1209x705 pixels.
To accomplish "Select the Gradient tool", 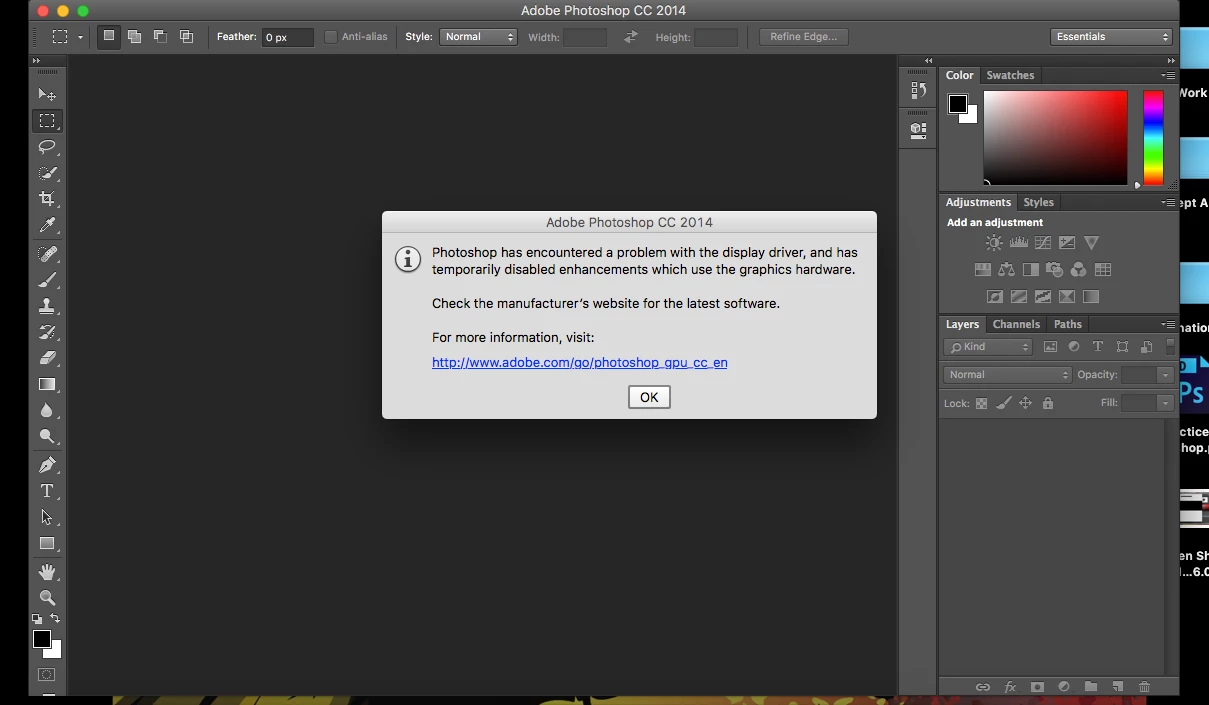I will click(x=47, y=384).
